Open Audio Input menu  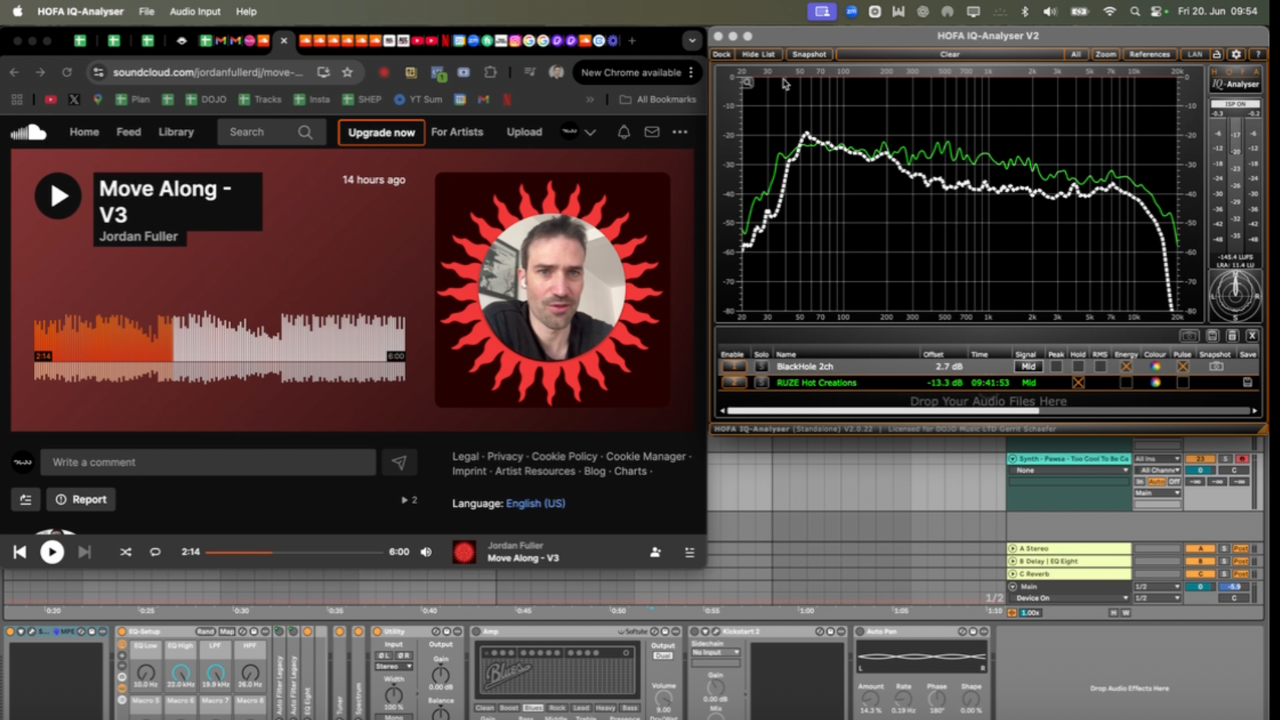click(195, 12)
